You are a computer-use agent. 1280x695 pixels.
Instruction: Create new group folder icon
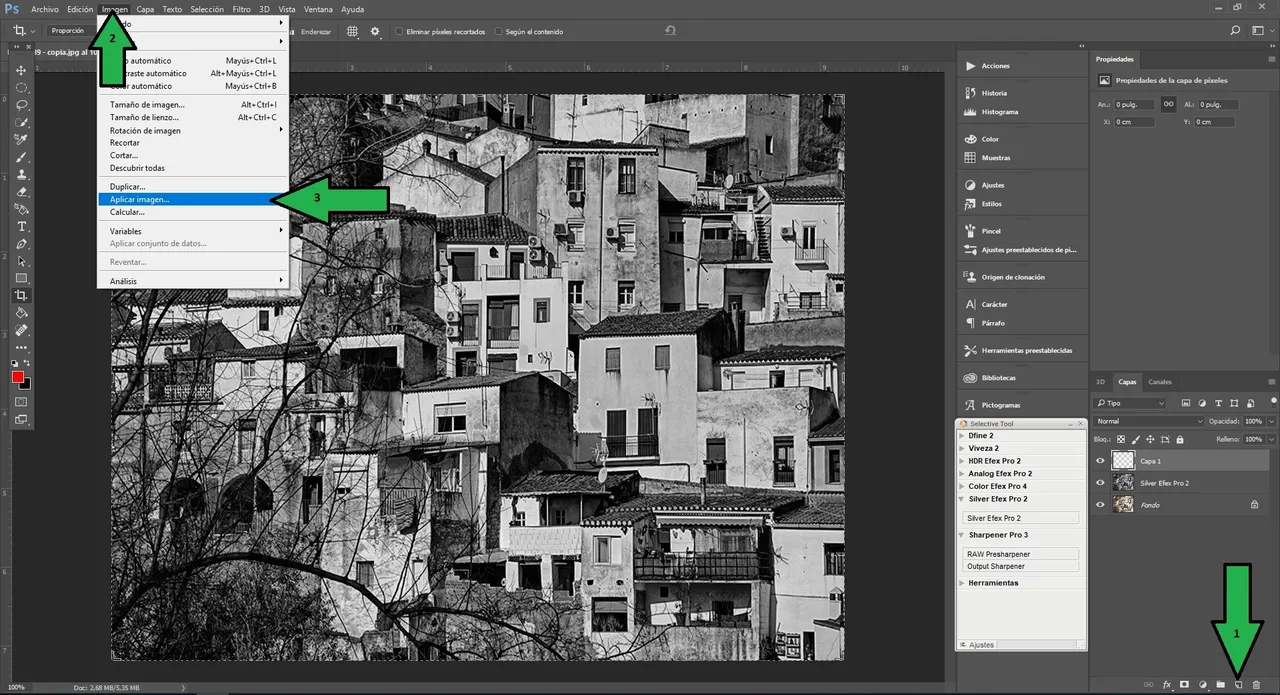[x=1220, y=684]
